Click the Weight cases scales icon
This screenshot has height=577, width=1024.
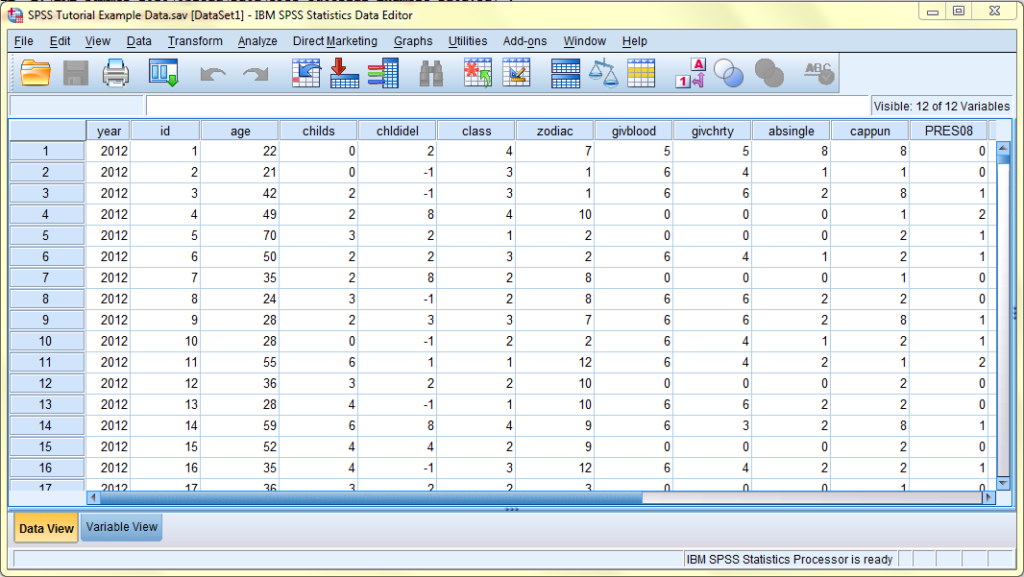pos(603,73)
